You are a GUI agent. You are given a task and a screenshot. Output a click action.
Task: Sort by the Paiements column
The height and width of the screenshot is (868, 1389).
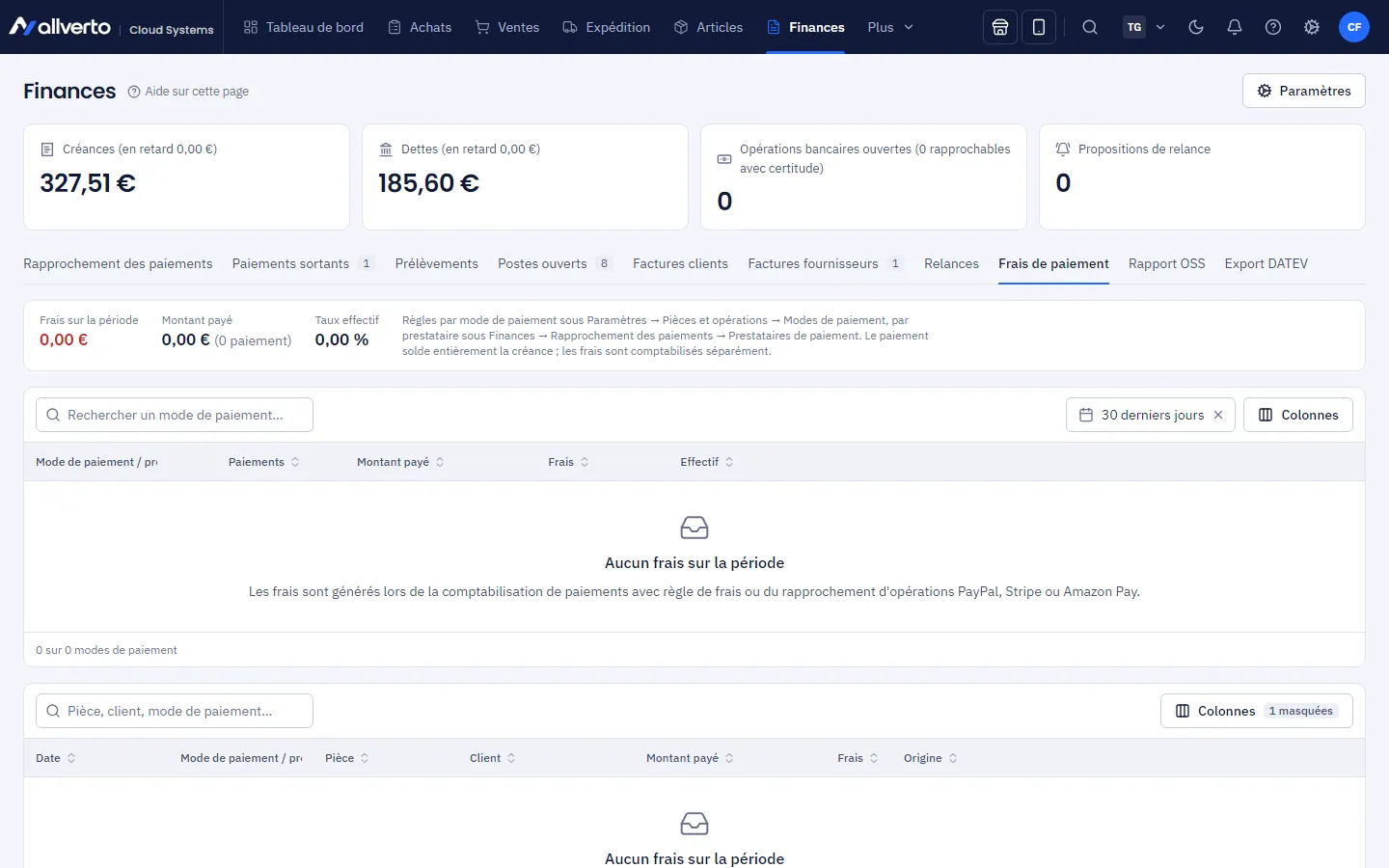[x=264, y=462]
